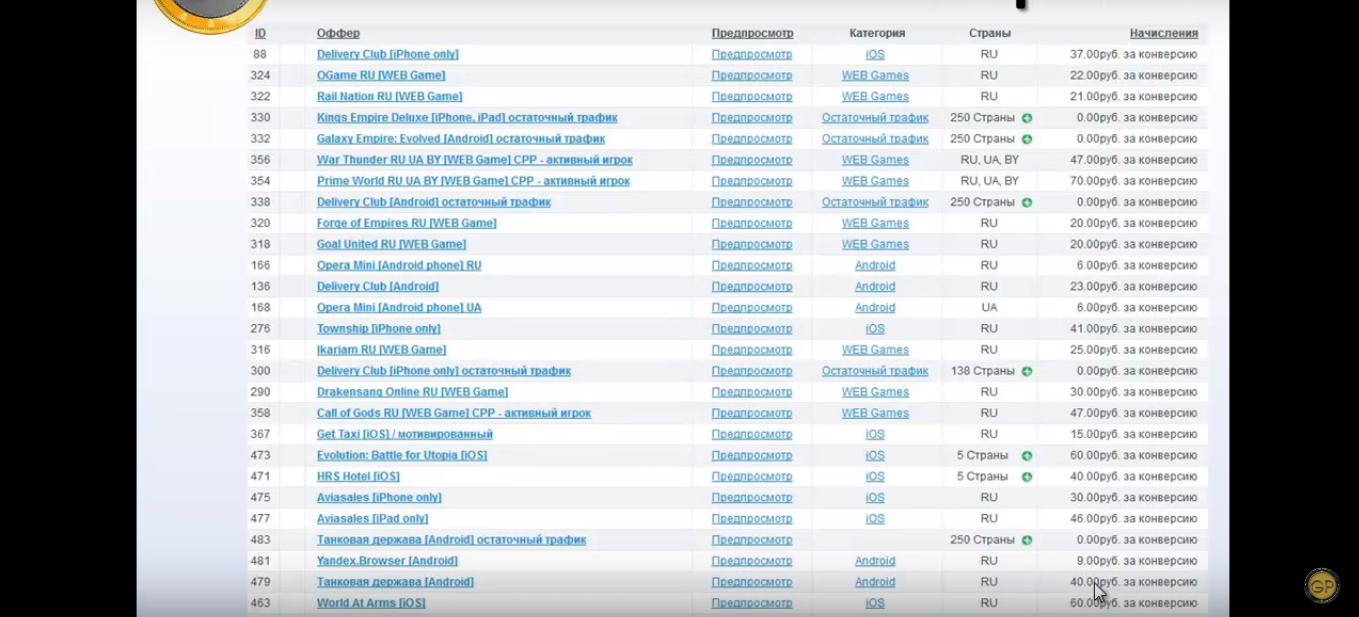
Task: Open Evolution: Battle for Utopia offer
Action: [x=402, y=456]
